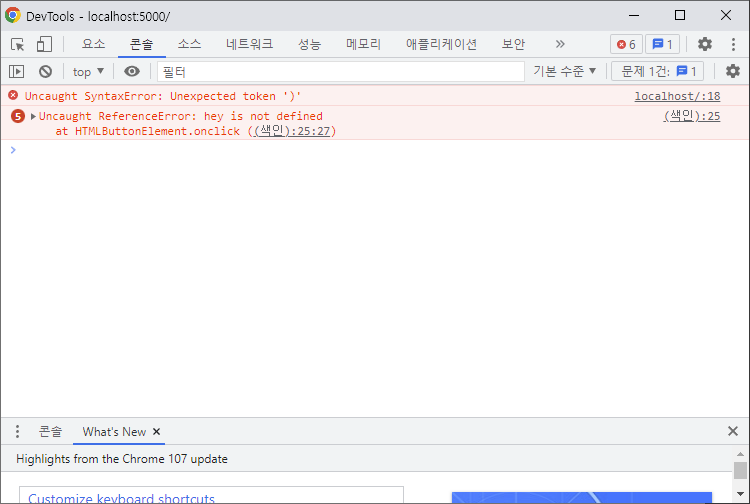Close the bottom drawer panel
Image resolution: width=750 pixels, height=504 pixels.
coord(732,431)
